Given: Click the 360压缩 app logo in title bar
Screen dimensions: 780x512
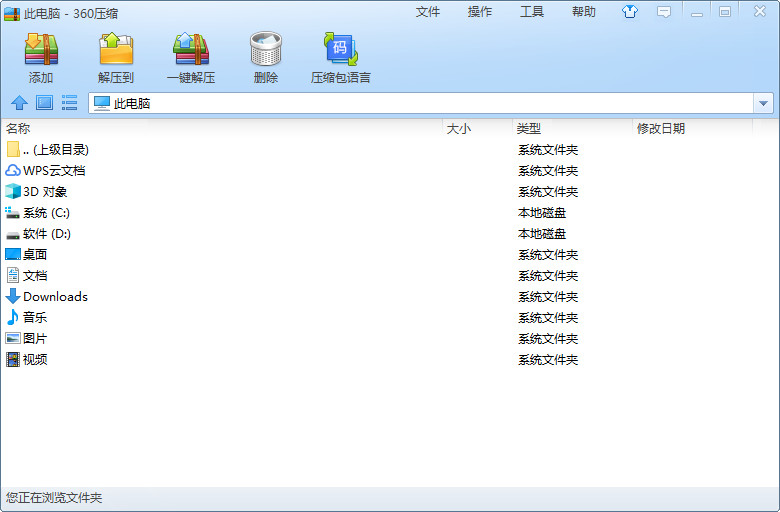Looking at the screenshot, I should (x=12, y=13).
